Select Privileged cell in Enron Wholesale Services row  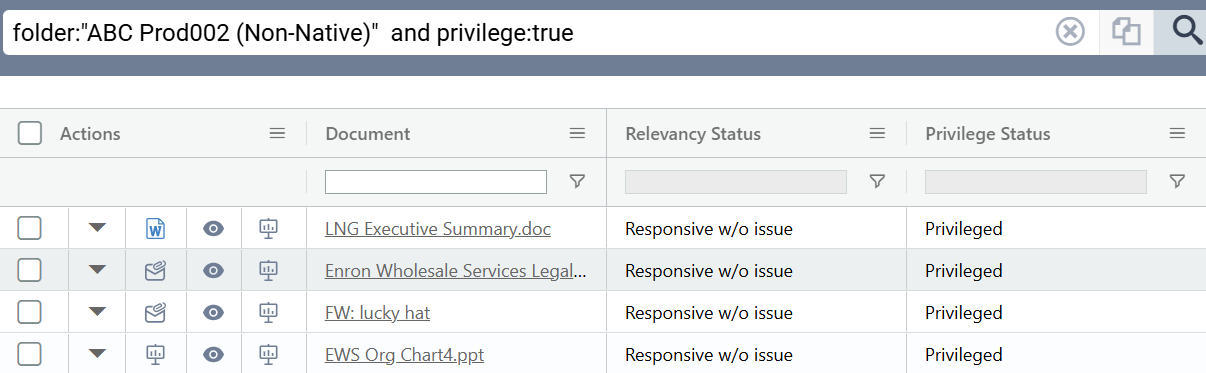[x=1056, y=271]
